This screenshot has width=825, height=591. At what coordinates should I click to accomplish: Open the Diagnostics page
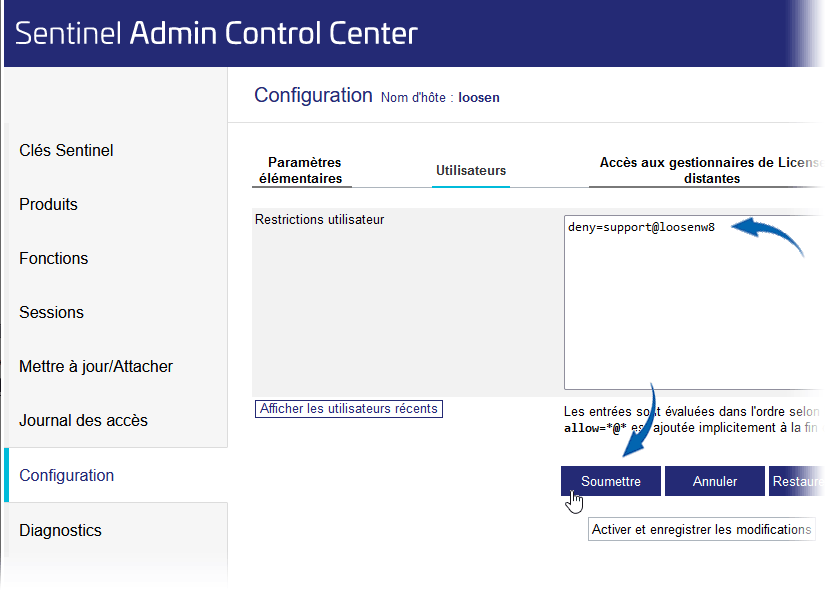click(x=61, y=530)
